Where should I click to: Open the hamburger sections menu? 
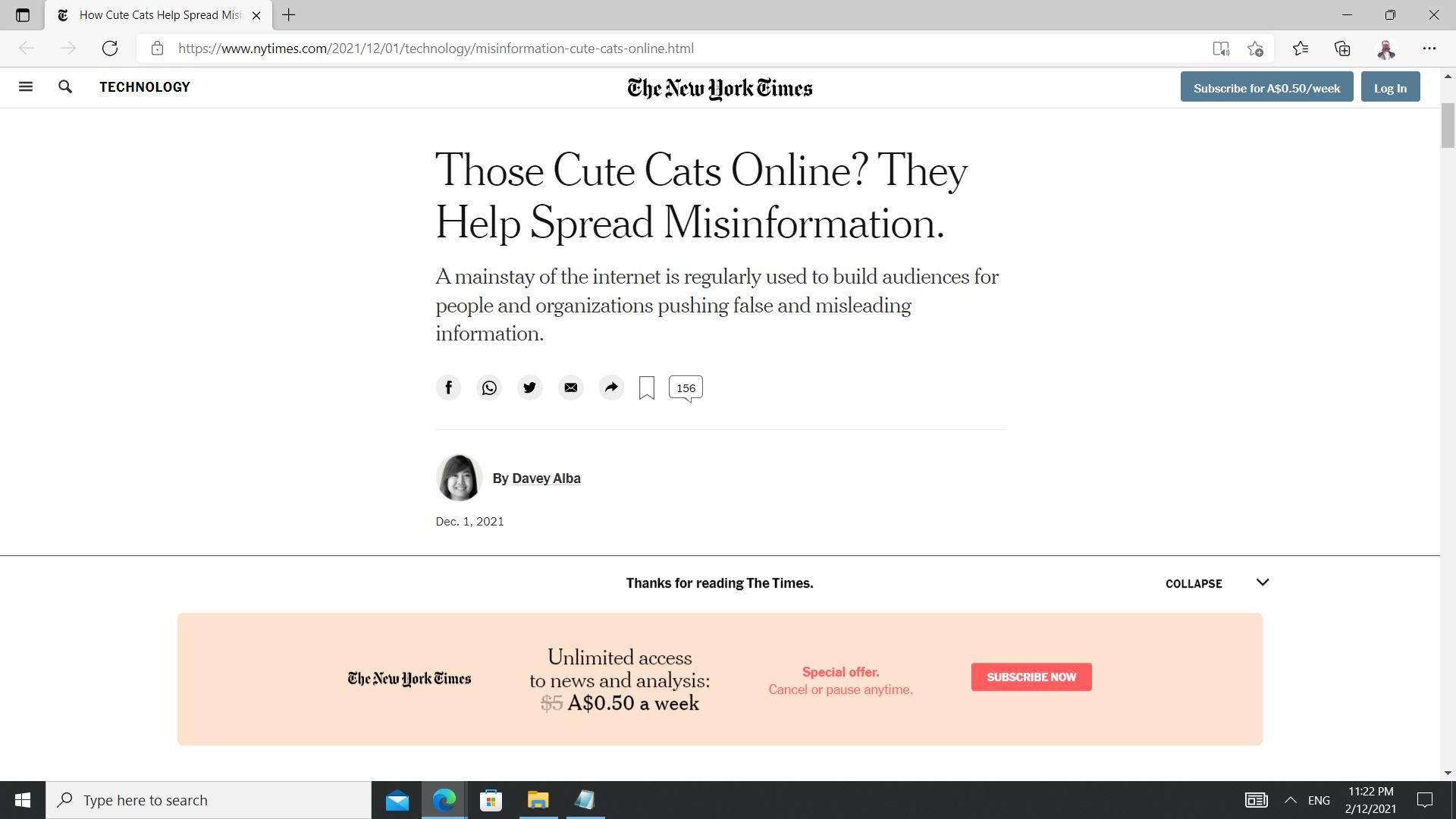[26, 86]
